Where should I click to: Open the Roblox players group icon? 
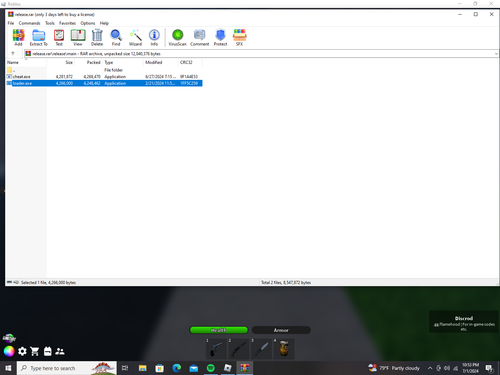60,351
